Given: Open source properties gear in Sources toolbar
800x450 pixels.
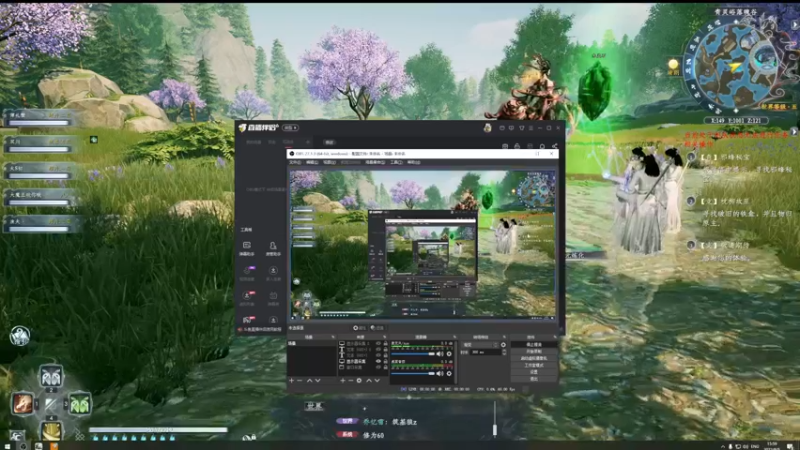Looking at the screenshot, I should (359, 381).
